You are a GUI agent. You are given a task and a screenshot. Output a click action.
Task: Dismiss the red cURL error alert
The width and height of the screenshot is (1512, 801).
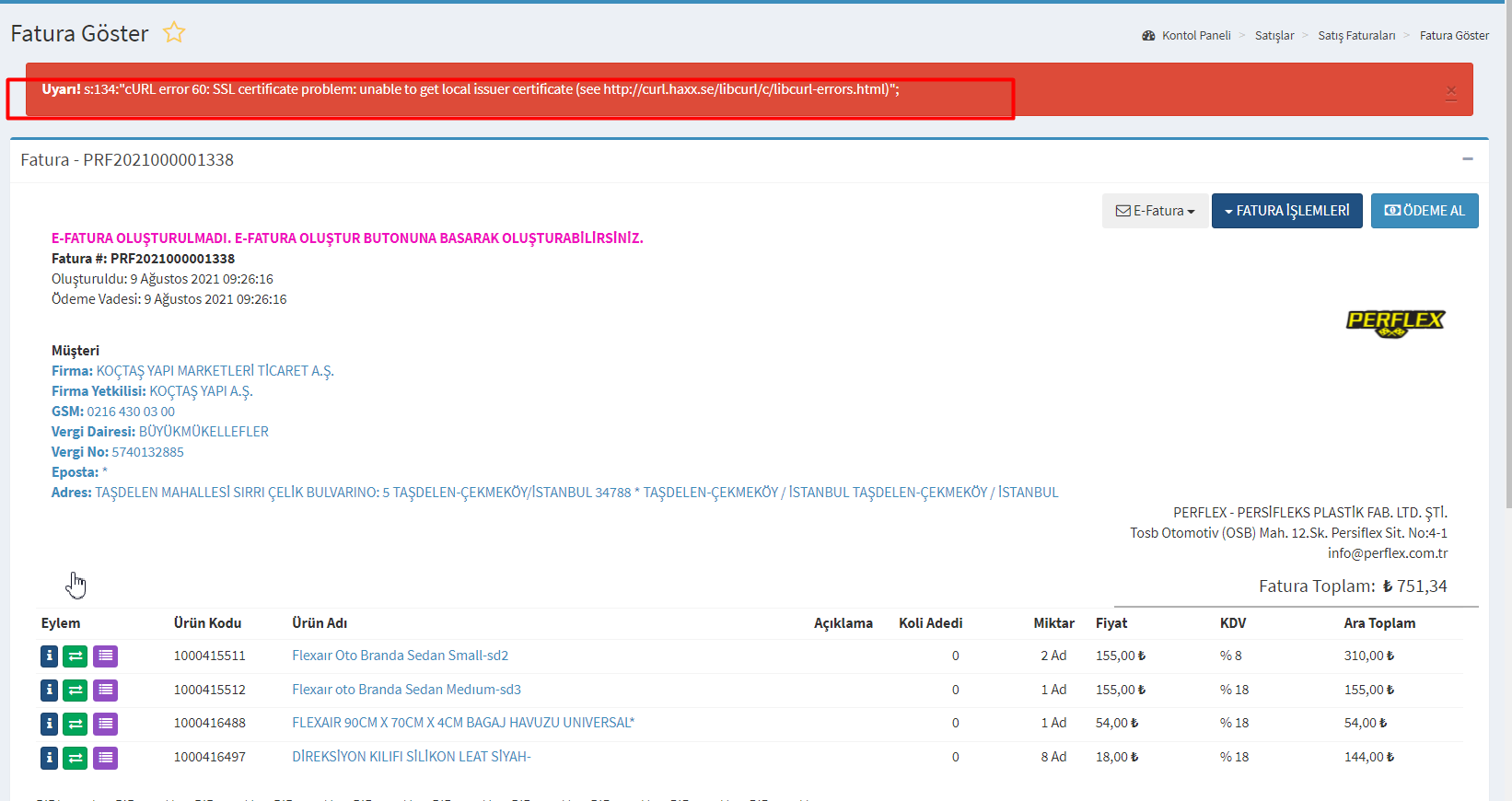(x=1451, y=91)
